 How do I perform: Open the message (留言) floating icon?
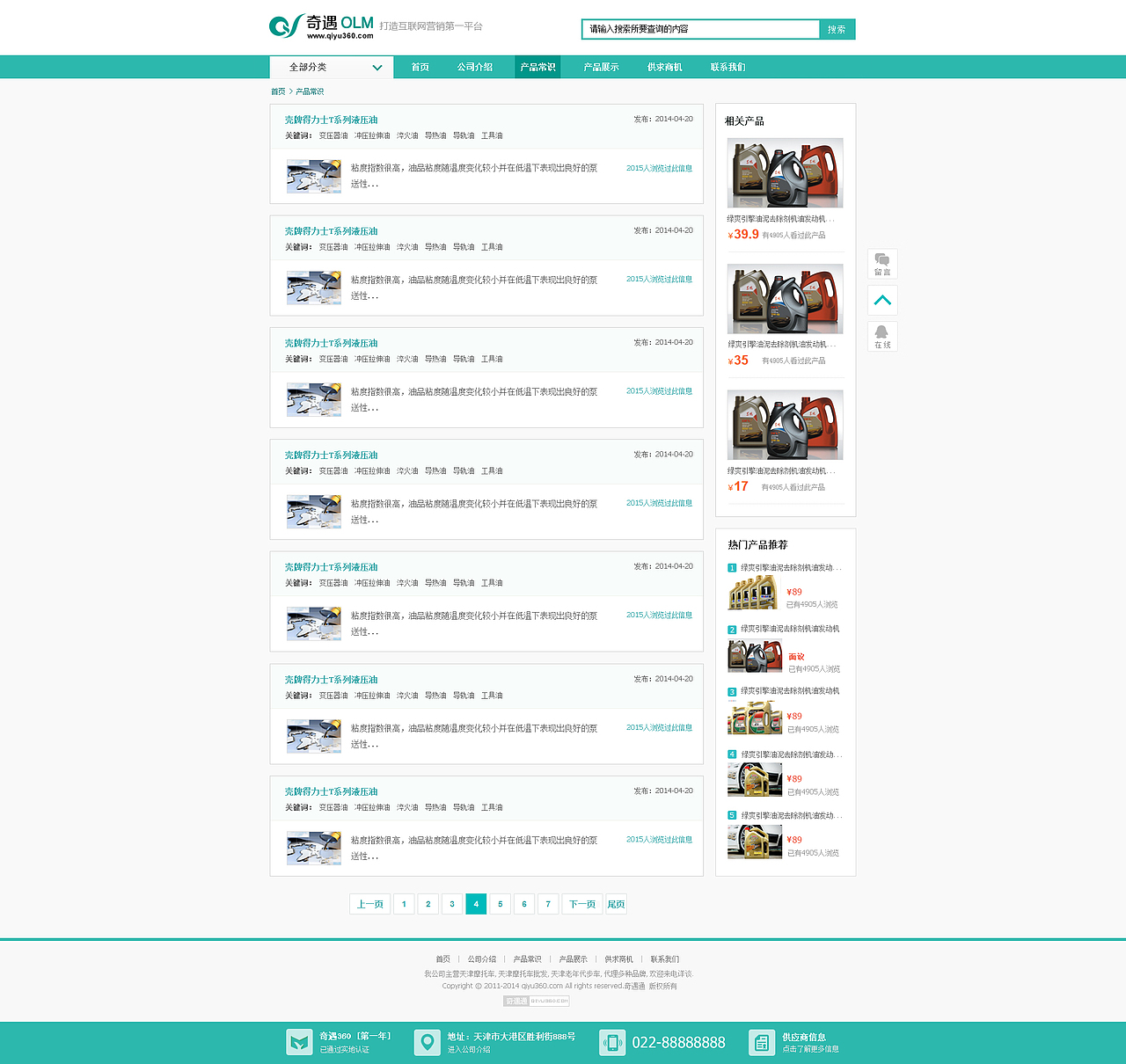tap(882, 264)
